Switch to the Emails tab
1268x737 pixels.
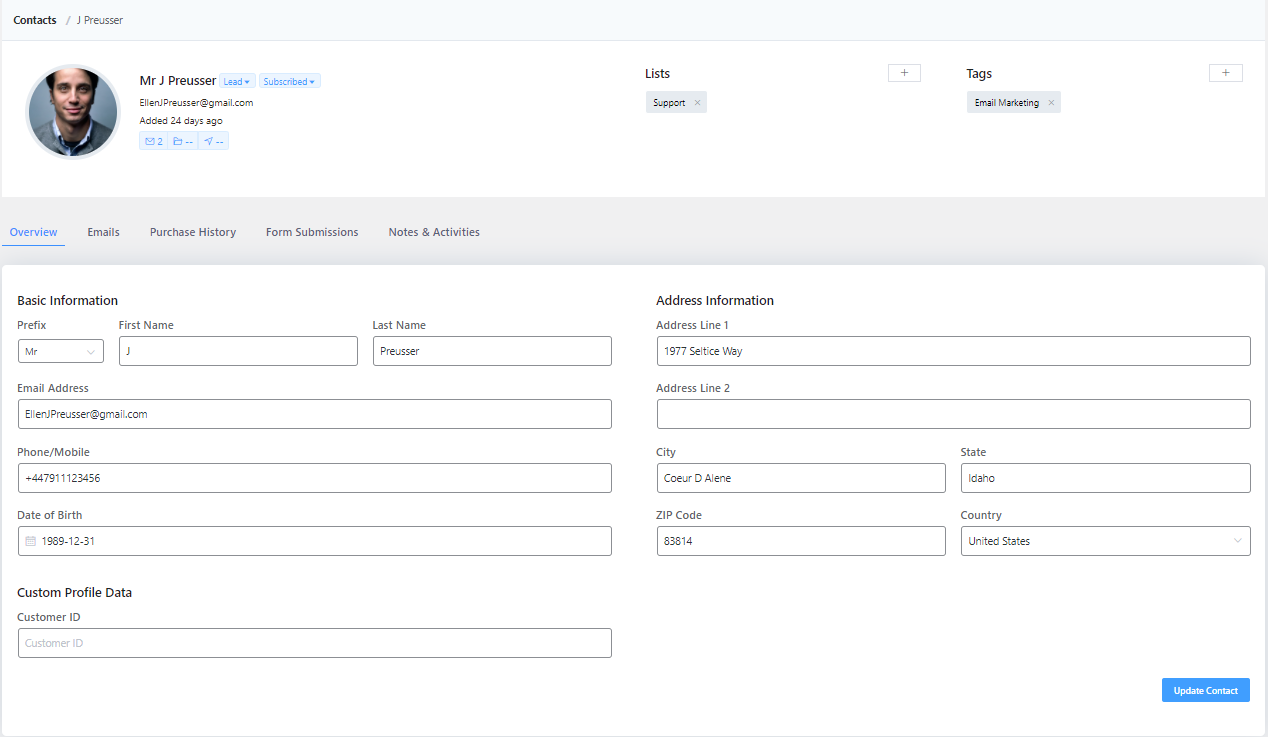(103, 231)
